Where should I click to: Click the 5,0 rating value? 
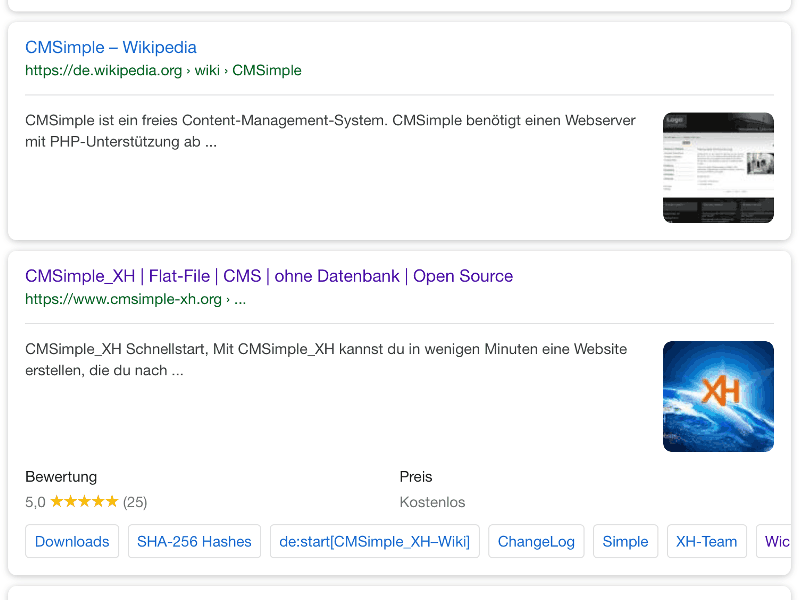pos(35,502)
